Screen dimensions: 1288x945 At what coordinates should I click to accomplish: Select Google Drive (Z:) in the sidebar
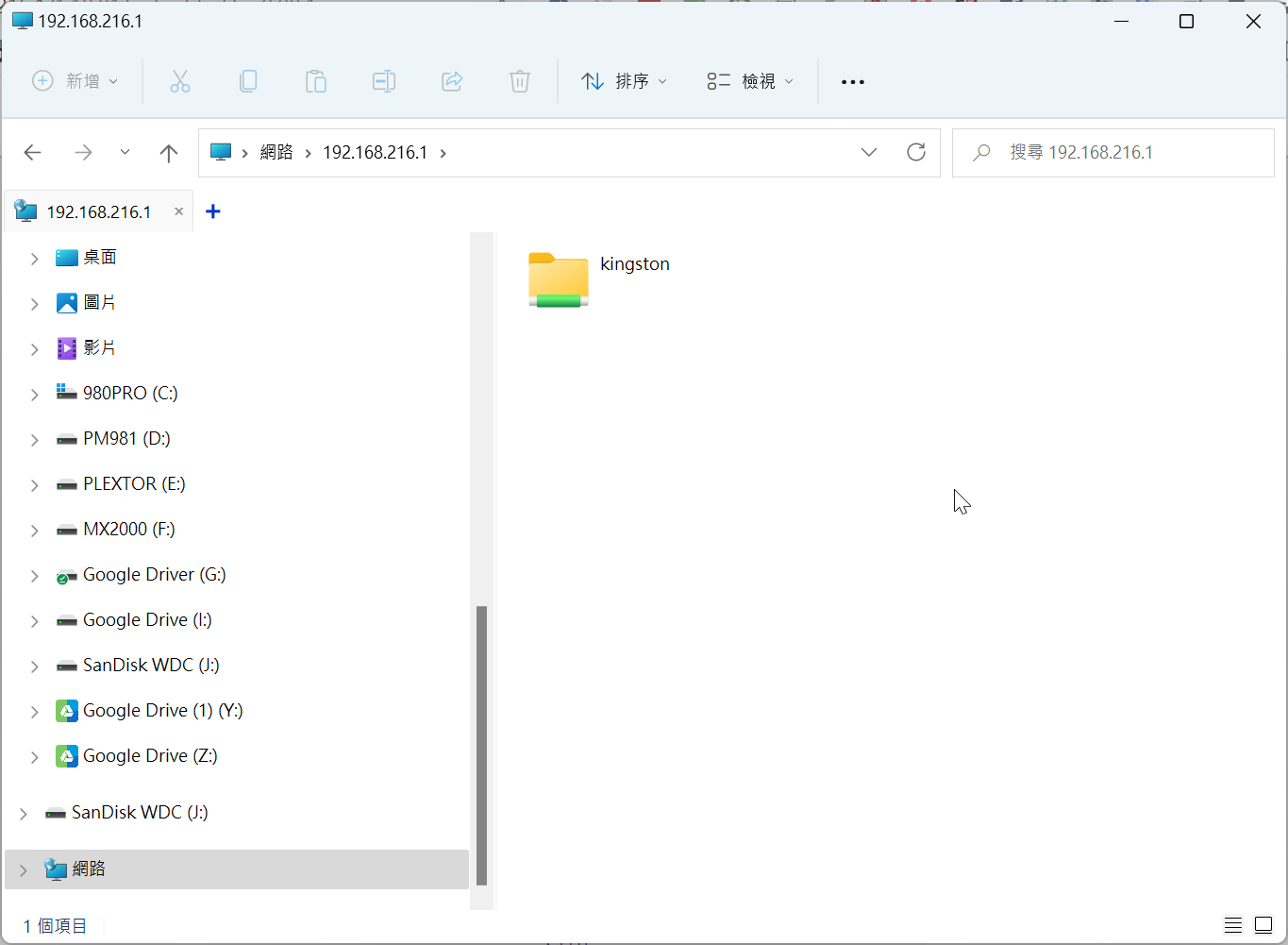coord(150,756)
